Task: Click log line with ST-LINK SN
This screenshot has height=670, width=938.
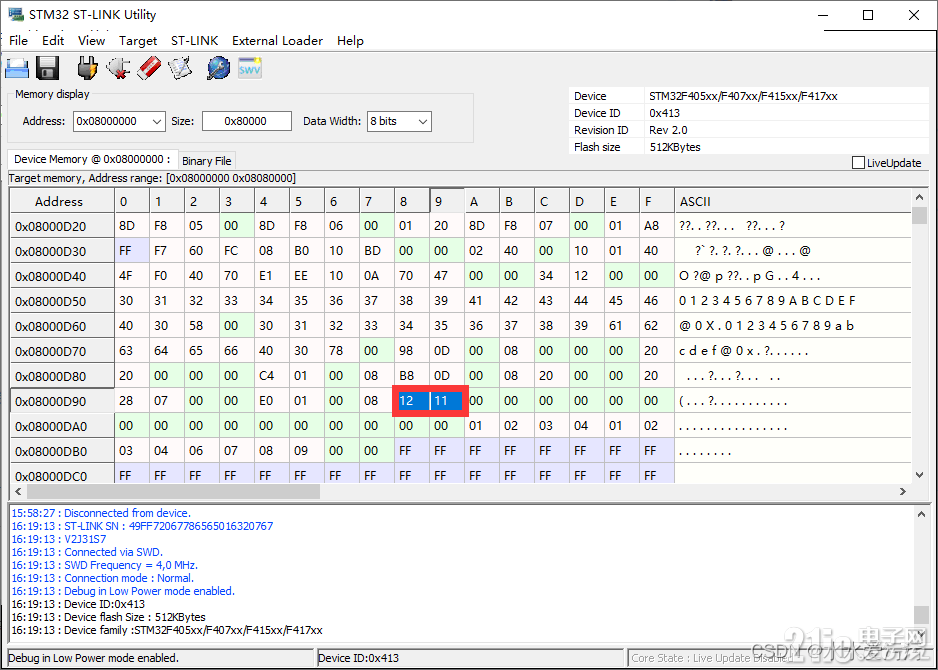Action: tap(142, 526)
